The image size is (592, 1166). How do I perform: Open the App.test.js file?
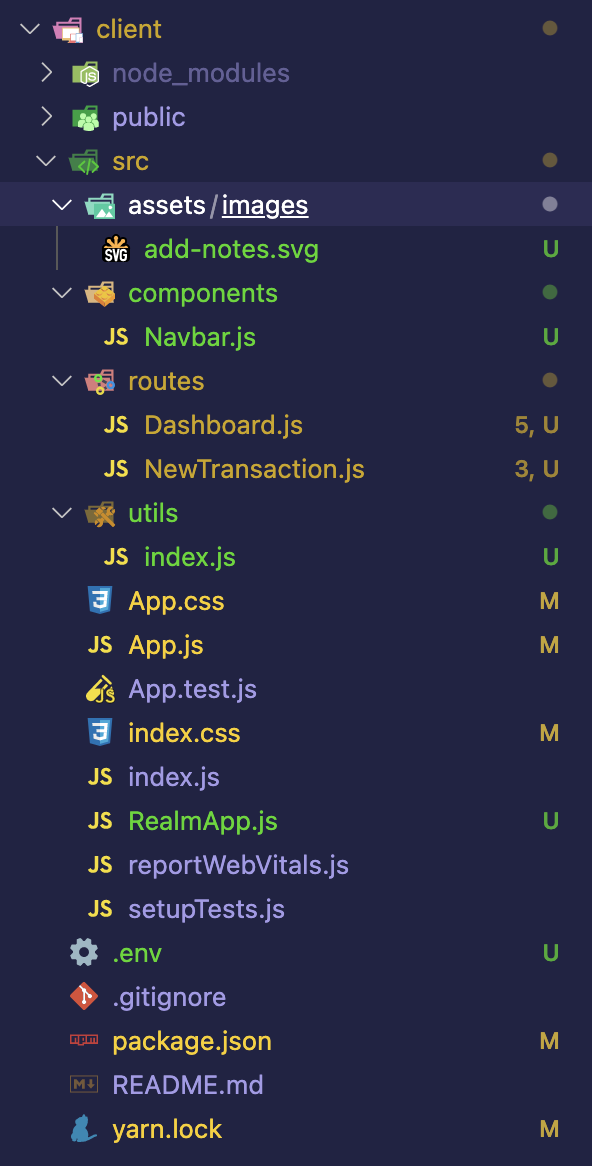click(x=193, y=689)
